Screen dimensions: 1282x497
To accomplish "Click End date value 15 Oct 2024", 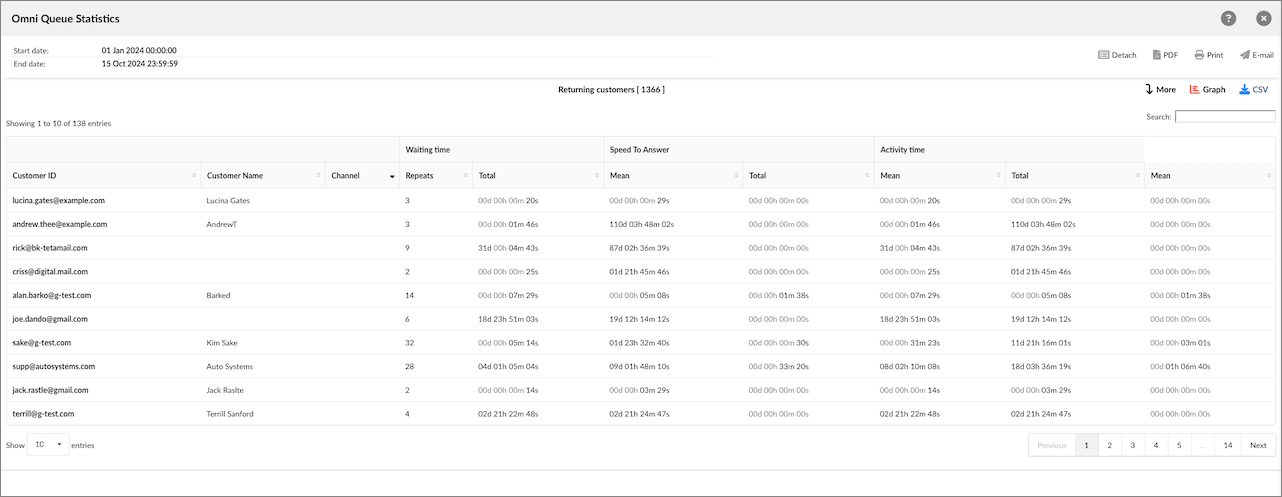I will (140, 63).
